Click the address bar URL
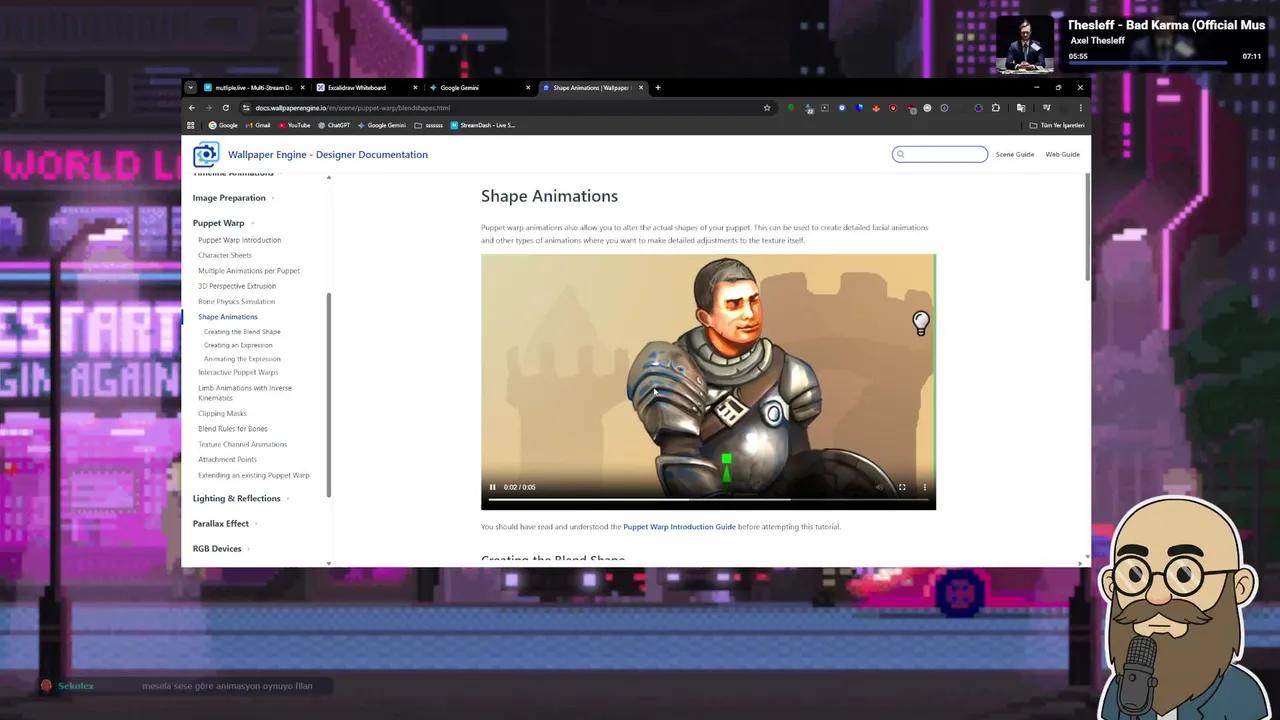 352,108
